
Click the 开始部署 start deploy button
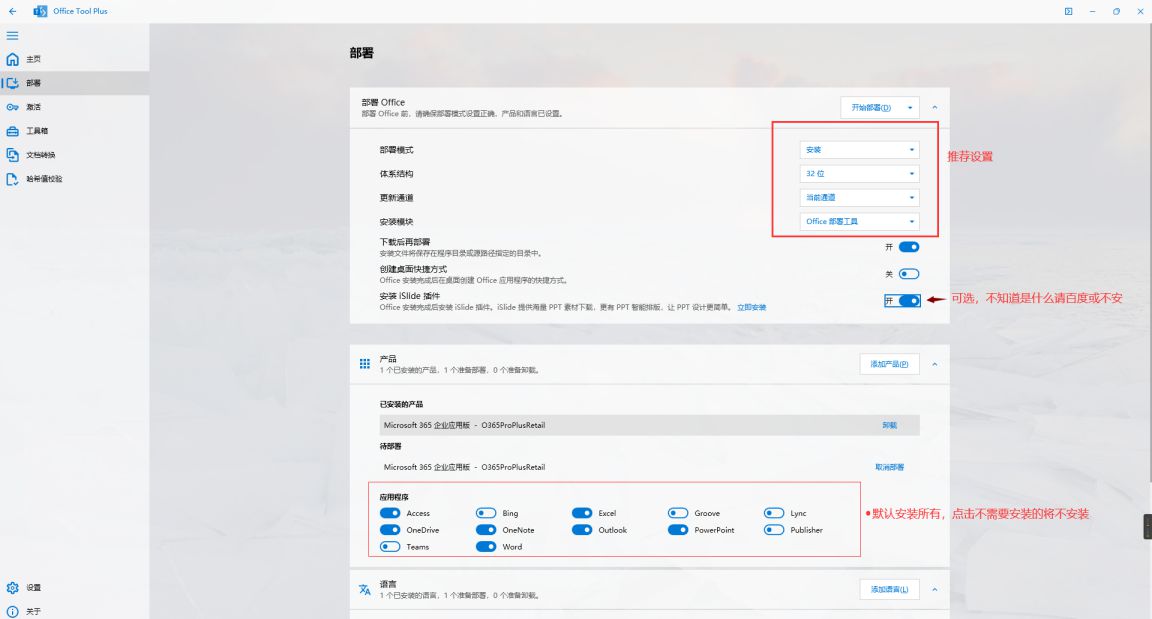(871, 107)
